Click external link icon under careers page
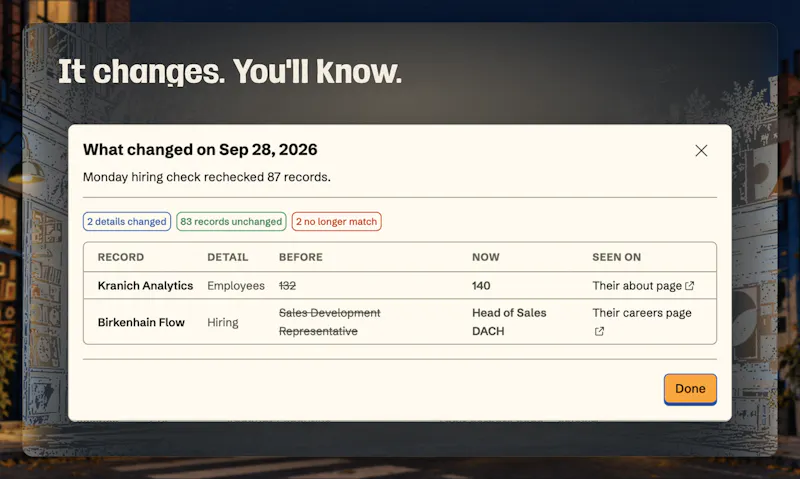Viewport: 800px width, 479px height. pyautogui.click(x=599, y=332)
